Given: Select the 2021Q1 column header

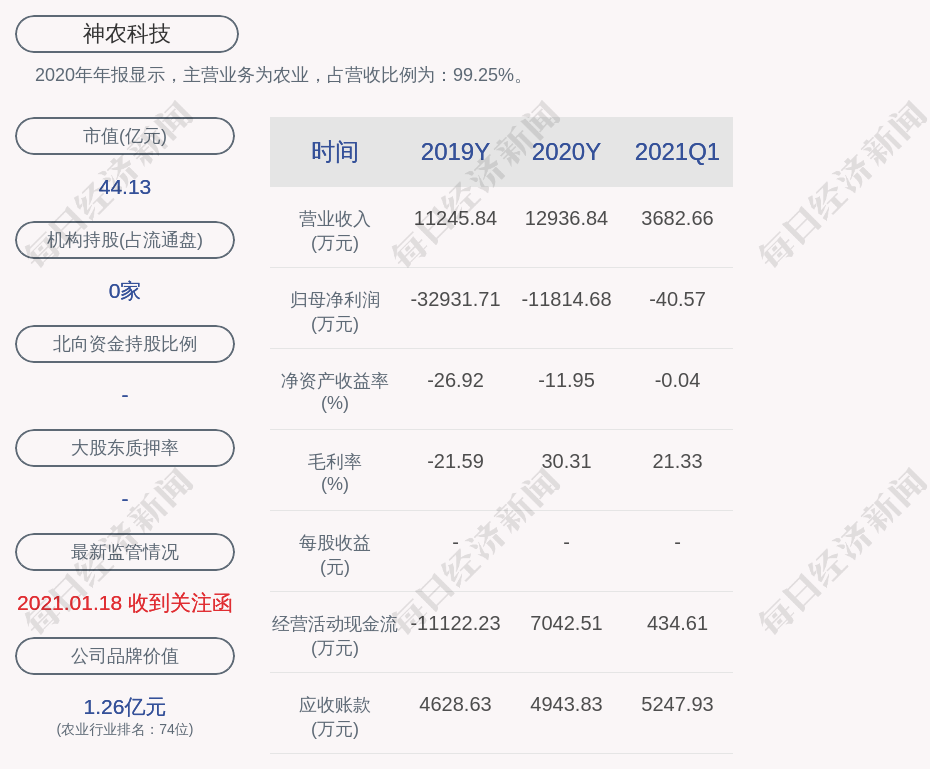Looking at the screenshot, I should coord(677,152).
